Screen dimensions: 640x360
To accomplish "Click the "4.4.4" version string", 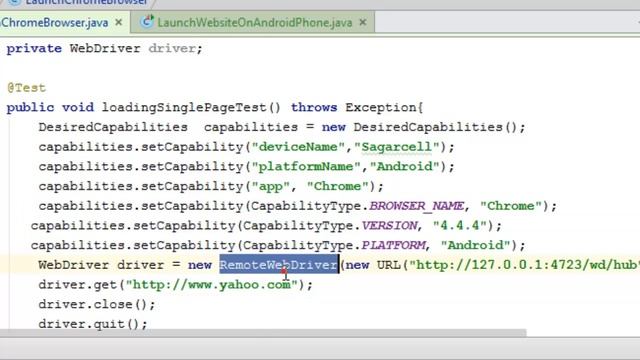I will click(x=460, y=226).
